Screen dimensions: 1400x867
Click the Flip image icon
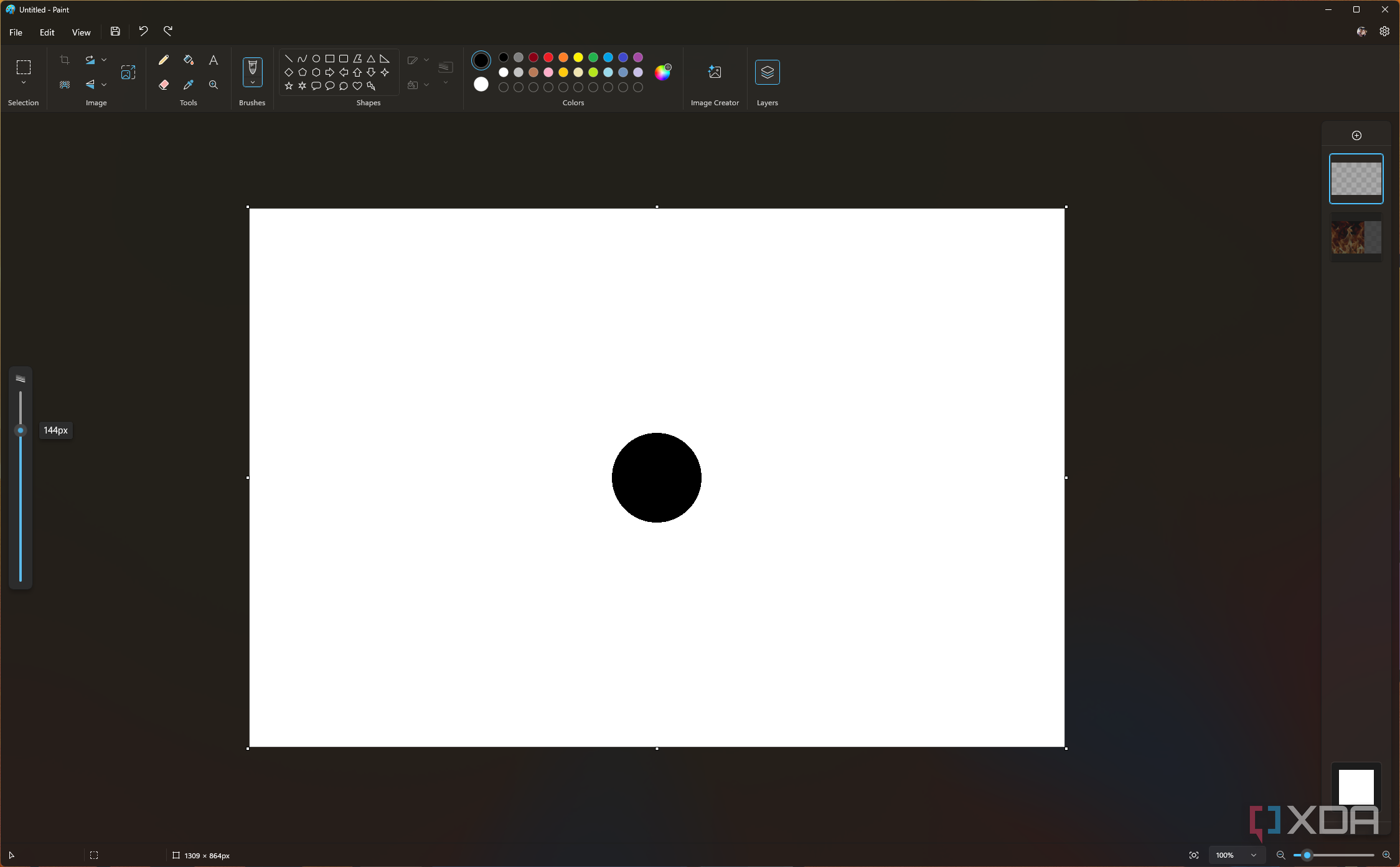click(x=90, y=85)
